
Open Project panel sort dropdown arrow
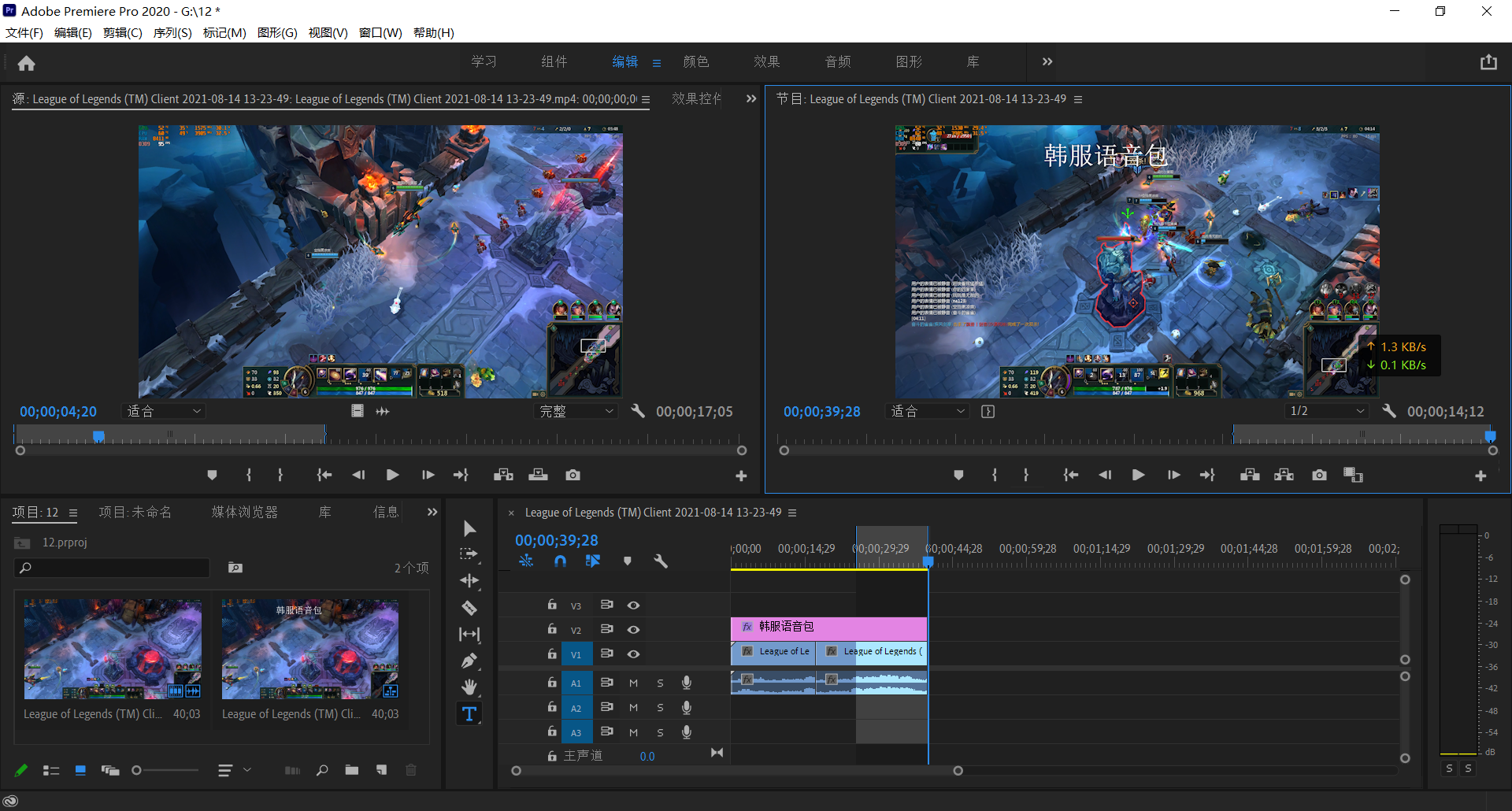[x=246, y=770]
